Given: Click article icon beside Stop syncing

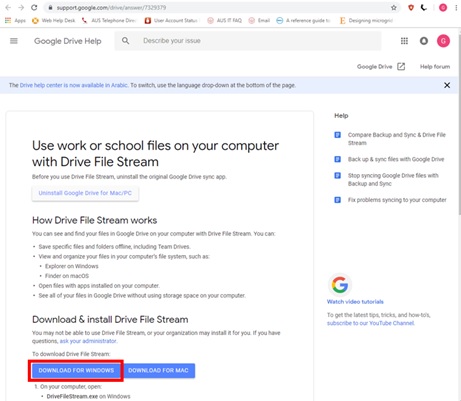Looking at the screenshot, I should tap(337, 176).
